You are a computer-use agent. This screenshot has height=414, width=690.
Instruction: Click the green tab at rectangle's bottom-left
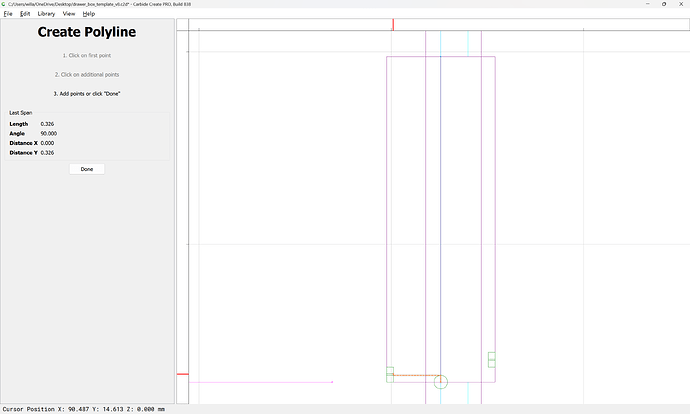[x=390, y=374]
